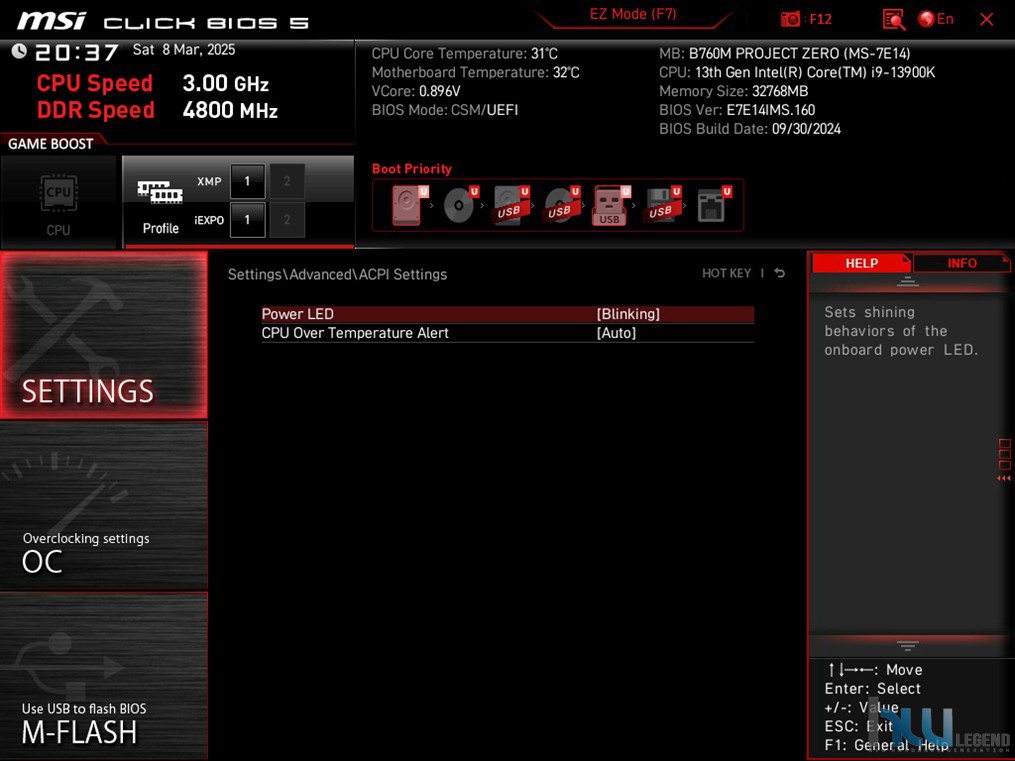Viewport: 1015px width, 761px height.
Task: Click the help panel top scroll handle
Action: tap(908, 281)
